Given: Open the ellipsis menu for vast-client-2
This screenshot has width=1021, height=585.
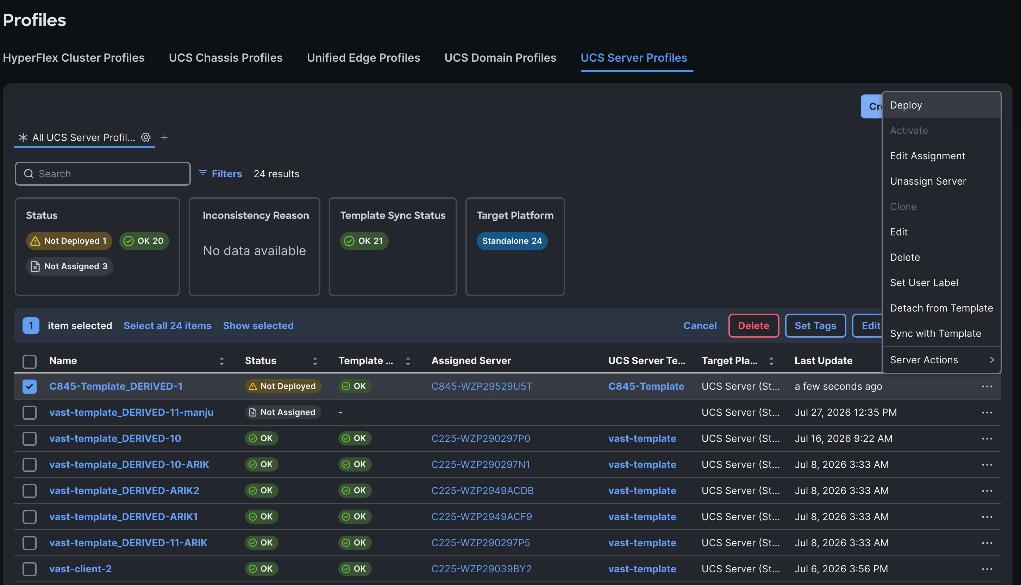Looking at the screenshot, I should pos(986,569).
